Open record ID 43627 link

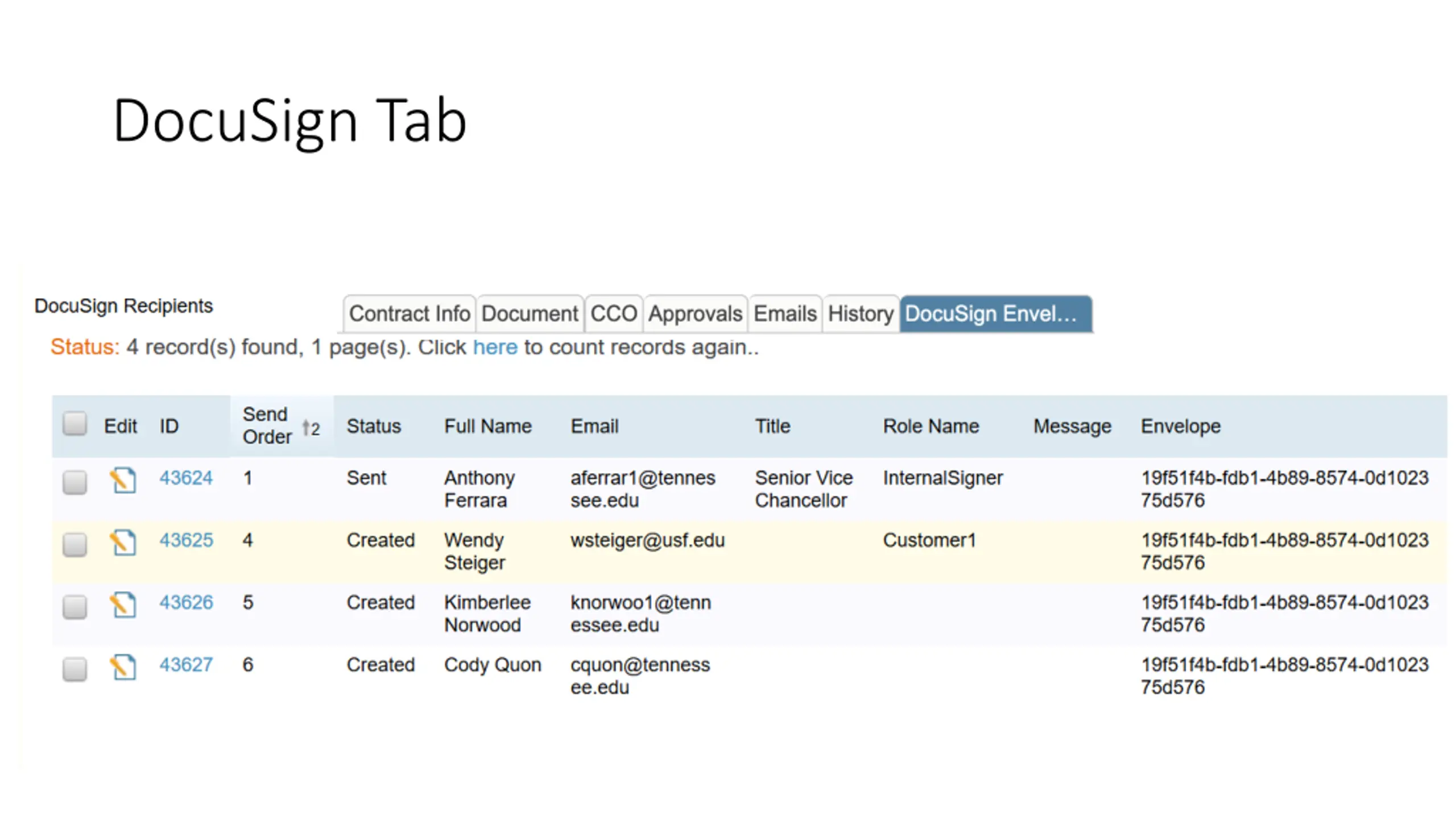tap(186, 664)
